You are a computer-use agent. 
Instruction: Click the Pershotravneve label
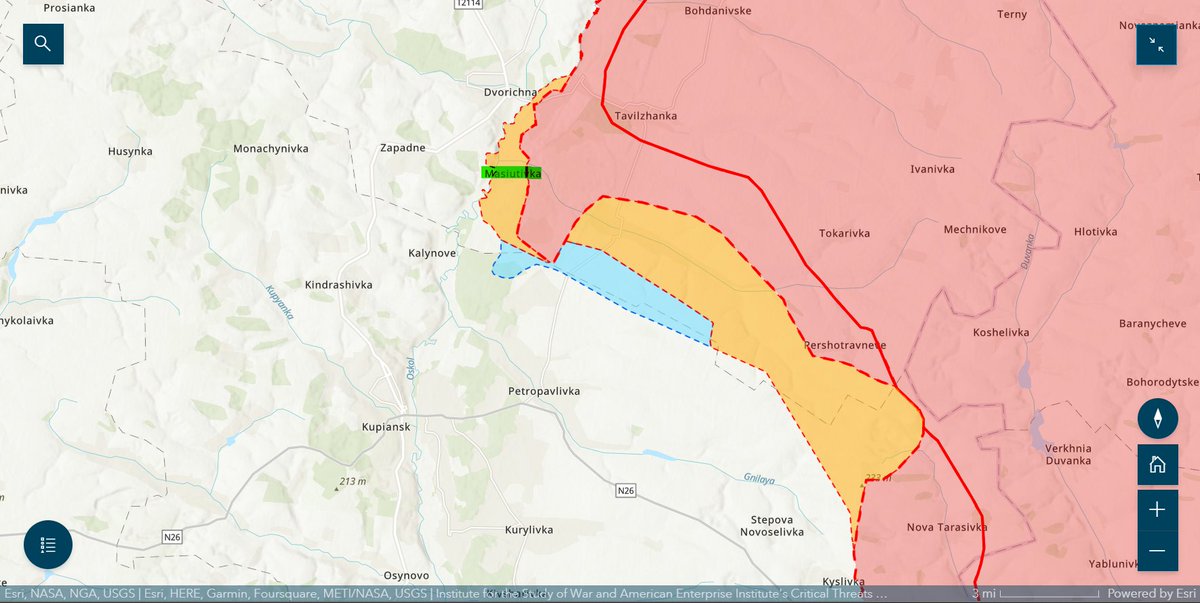pyautogui.click(x=845, y=346)
